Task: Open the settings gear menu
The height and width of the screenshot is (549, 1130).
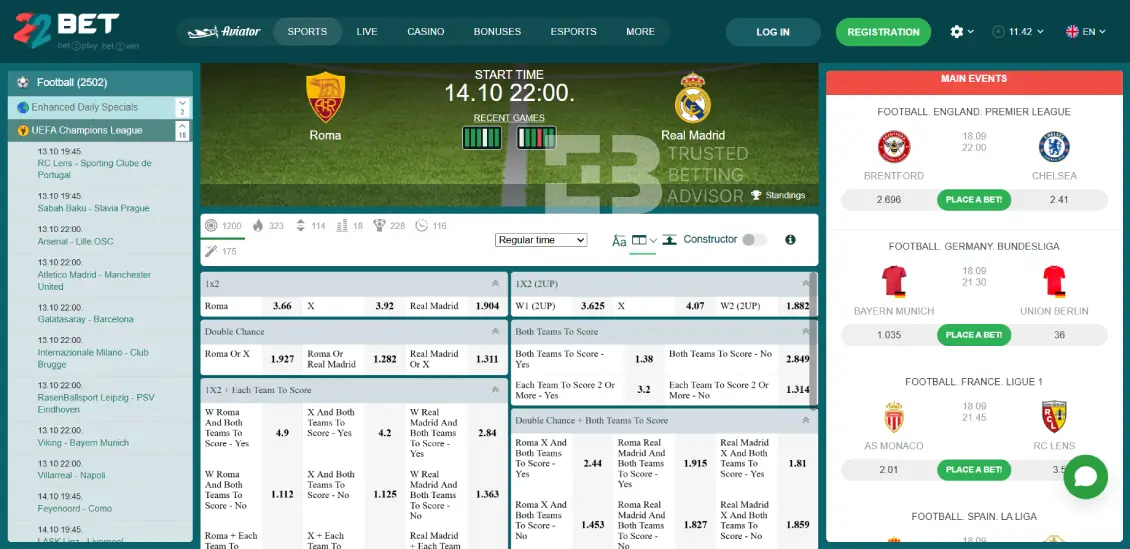Action: click(961, 32)
